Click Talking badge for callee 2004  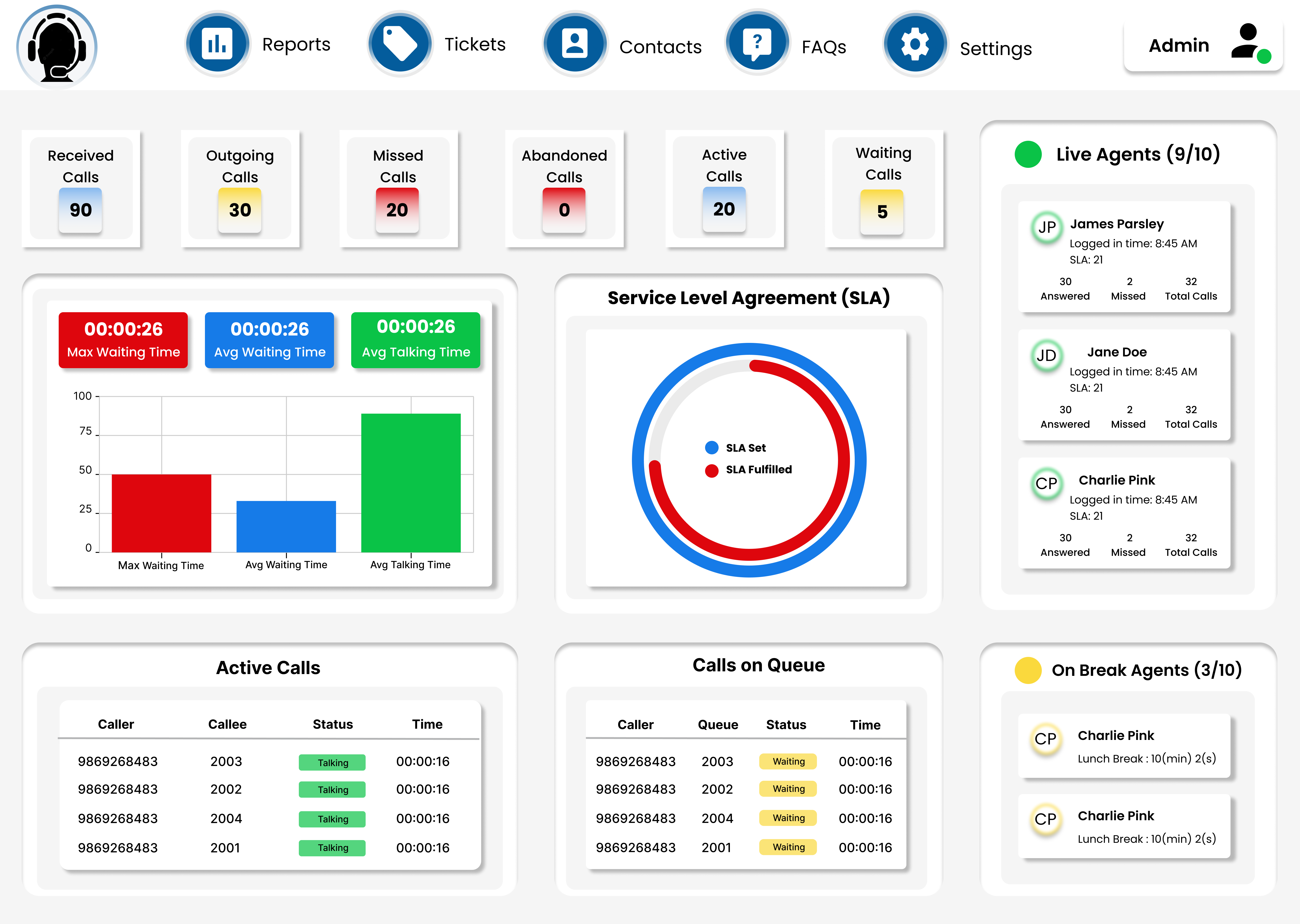click(x=332, y=819)
